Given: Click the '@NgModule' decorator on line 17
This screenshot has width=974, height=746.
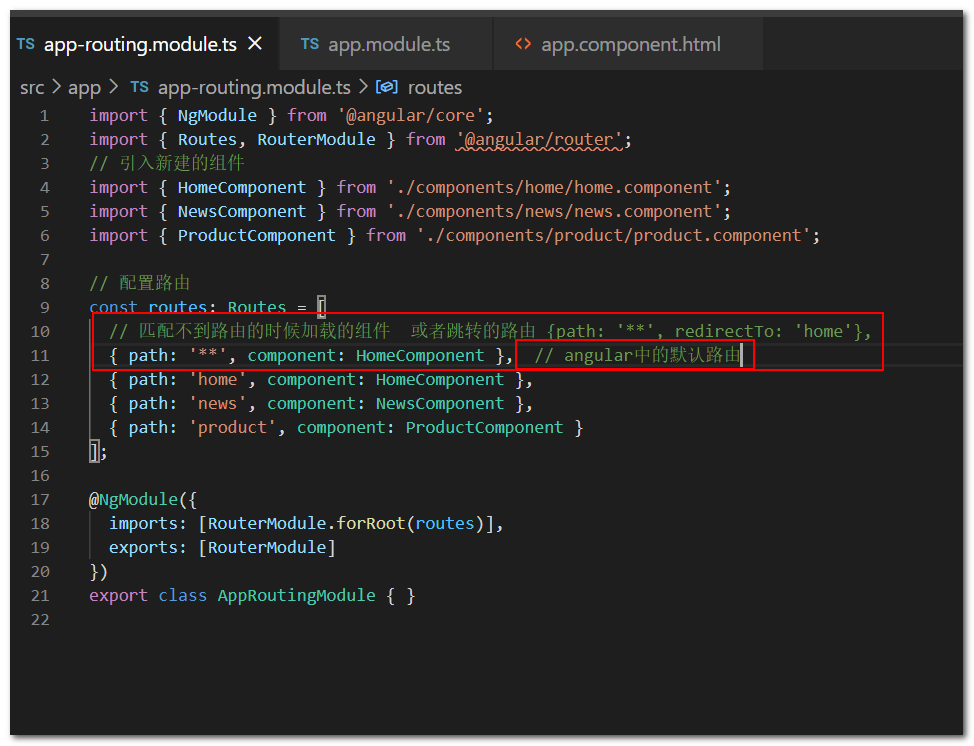Looking at the screenshot, I should tap(134, 499).
